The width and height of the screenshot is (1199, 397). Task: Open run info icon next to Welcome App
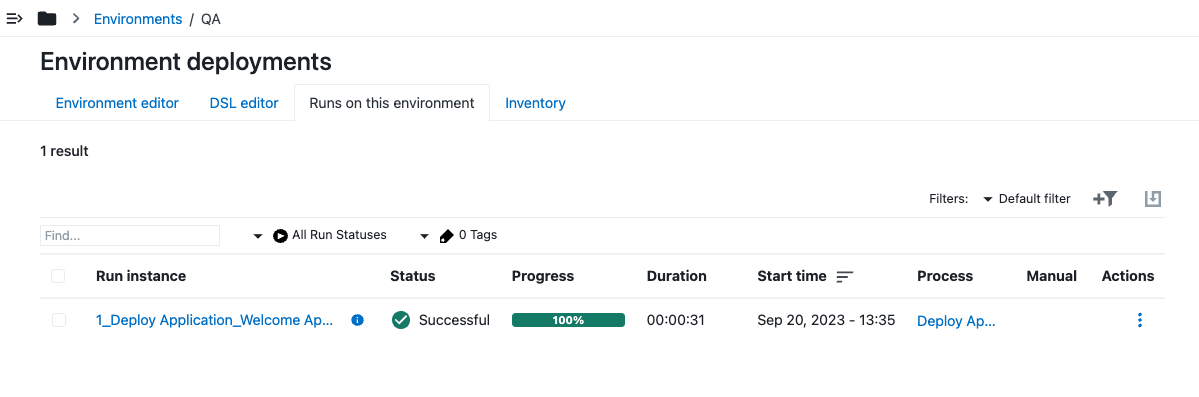(x=357, y=320)
